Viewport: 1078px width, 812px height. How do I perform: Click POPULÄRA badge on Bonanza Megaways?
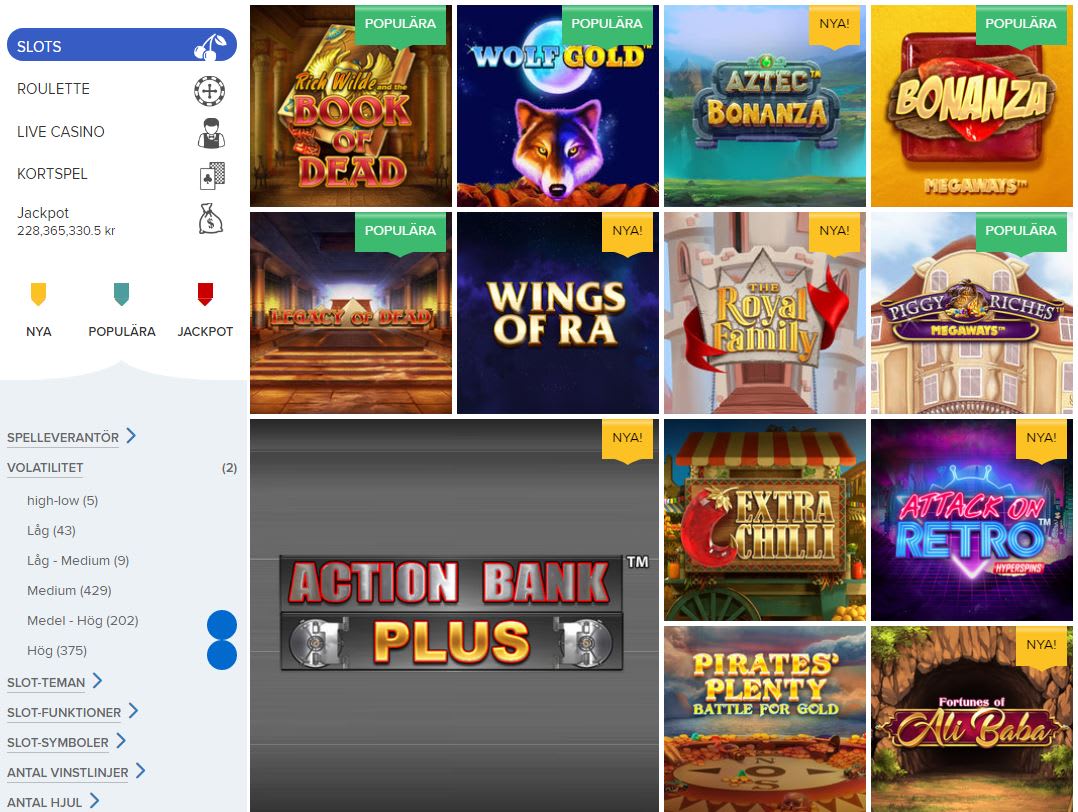[1021, 26]
